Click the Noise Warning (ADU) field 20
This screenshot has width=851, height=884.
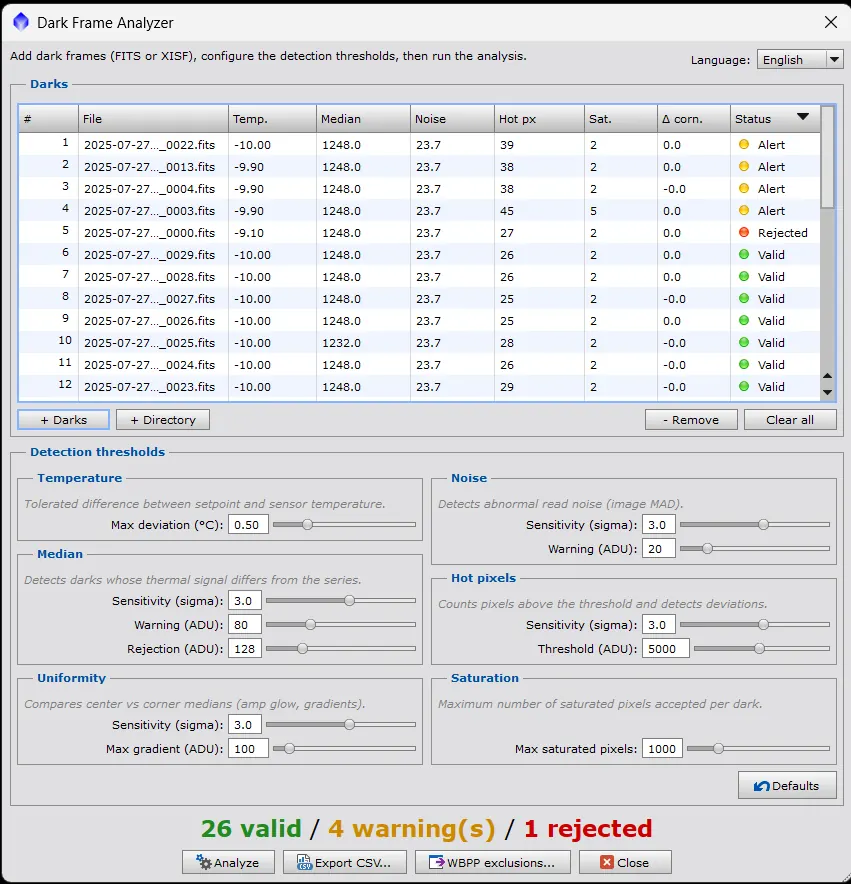[x=659, y=549]
